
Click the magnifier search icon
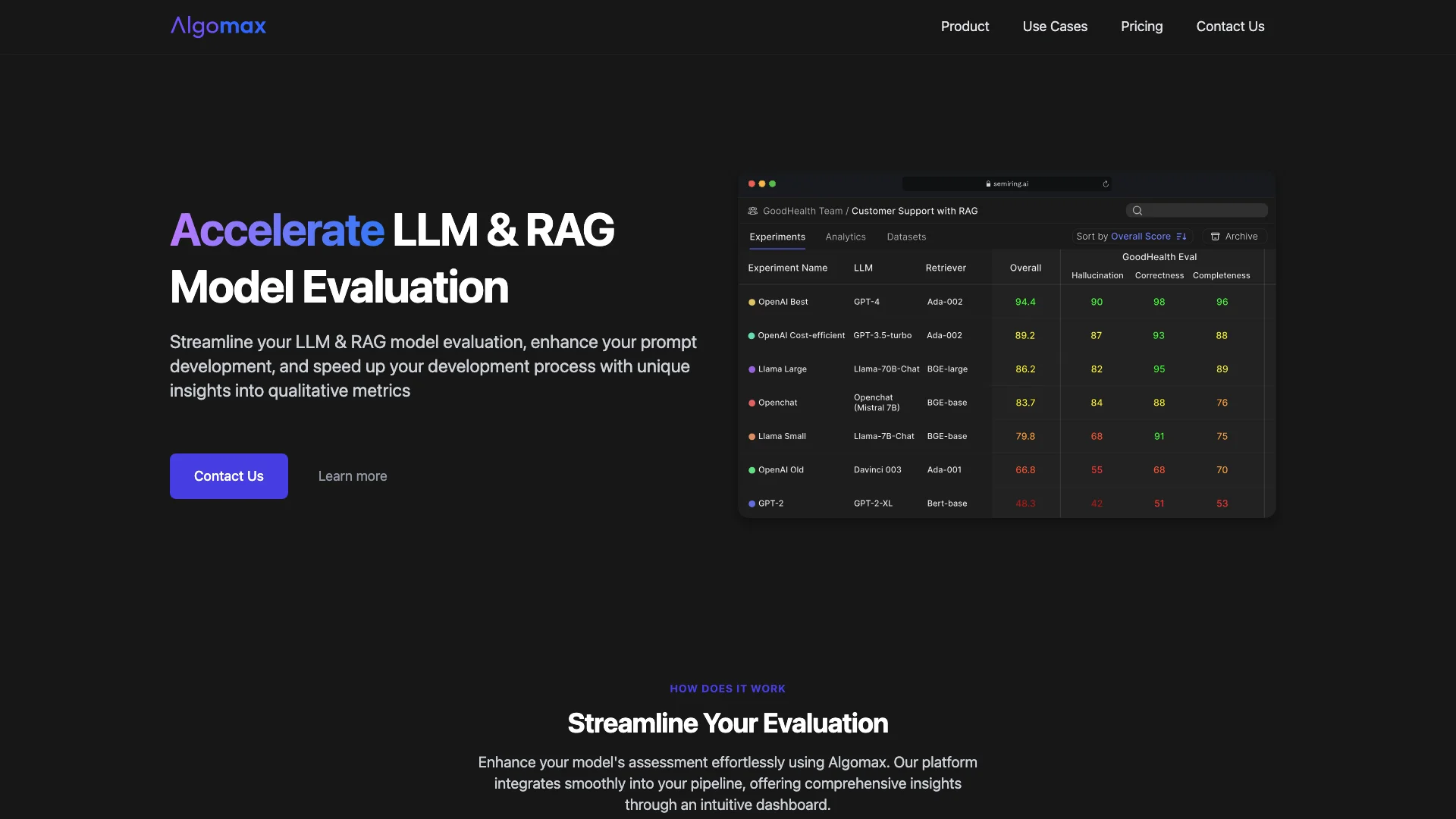click(1137, 211)
